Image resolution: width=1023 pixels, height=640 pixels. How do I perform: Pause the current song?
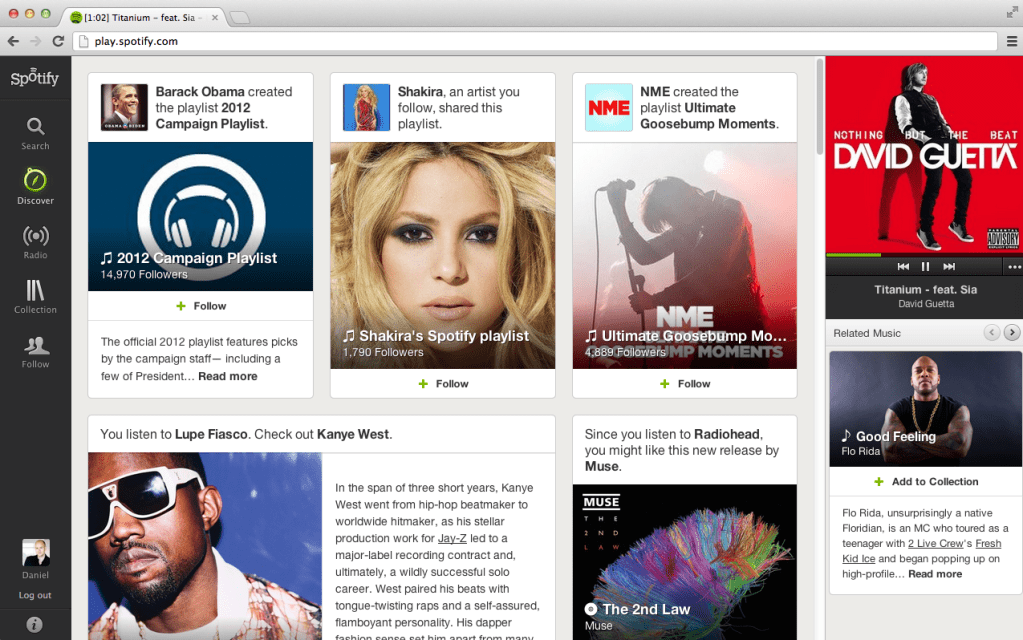click(925, 266)
